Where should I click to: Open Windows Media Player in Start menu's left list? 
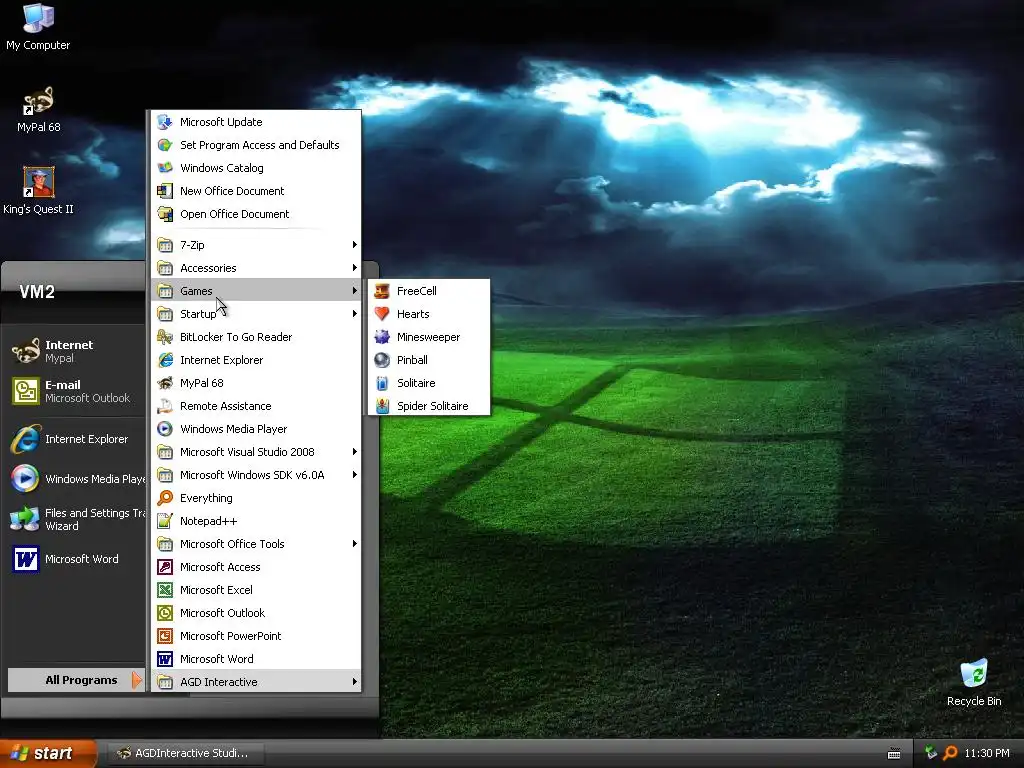(75, 479)
